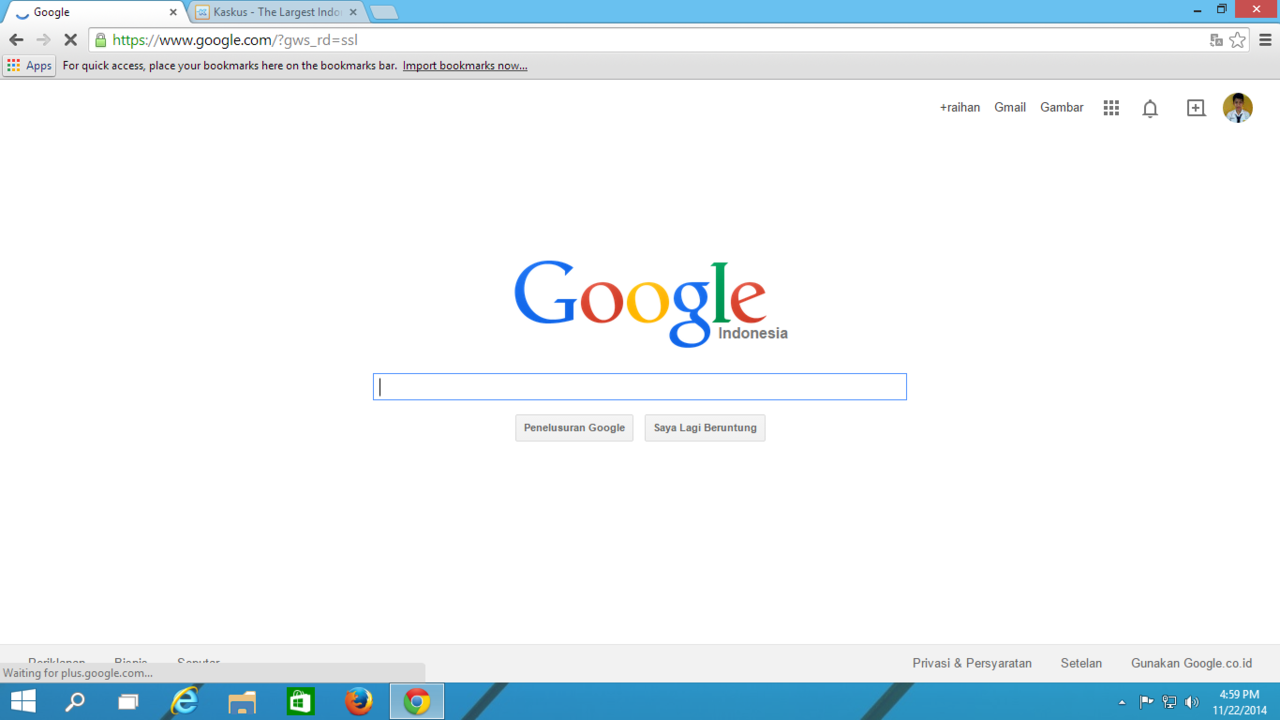This screenshot has width=1280, height=720.
Task: Click the Google+ share plus icon
Action: (x=1196, y=108)
